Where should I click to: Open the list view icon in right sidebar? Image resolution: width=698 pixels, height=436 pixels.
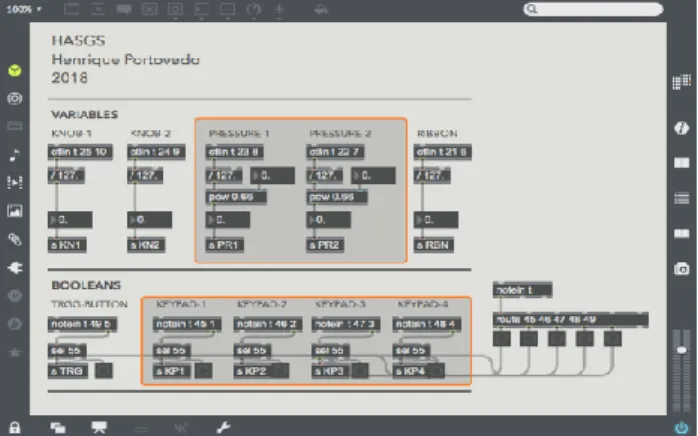[682, 198]
